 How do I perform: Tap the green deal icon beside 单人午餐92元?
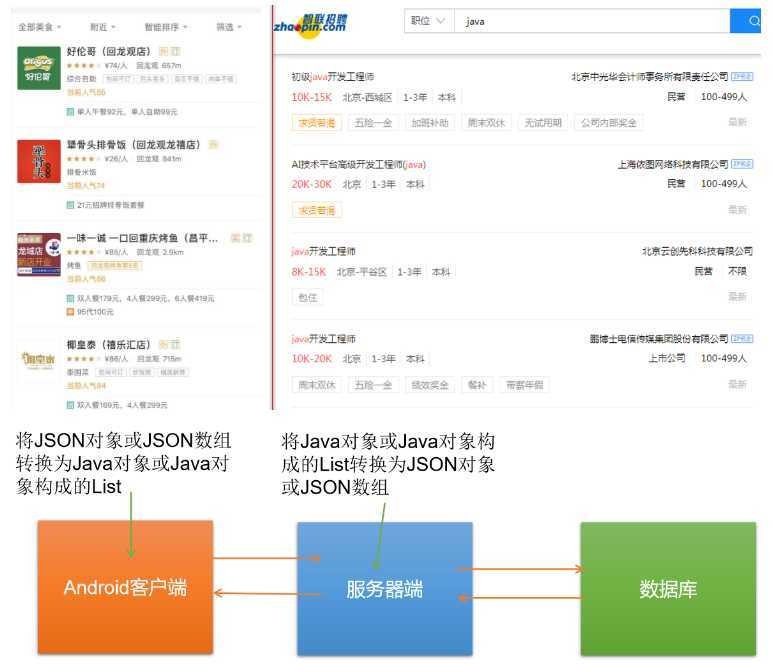coord(70,112)
